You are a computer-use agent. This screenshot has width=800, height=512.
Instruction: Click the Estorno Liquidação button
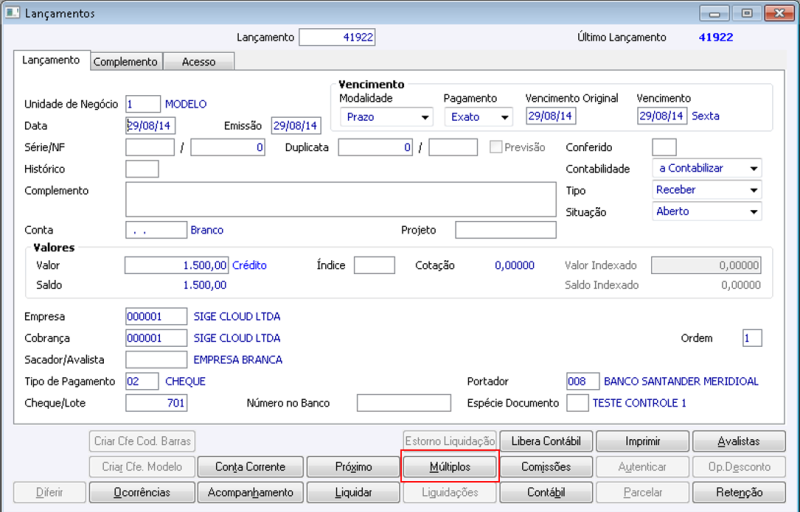449,441
